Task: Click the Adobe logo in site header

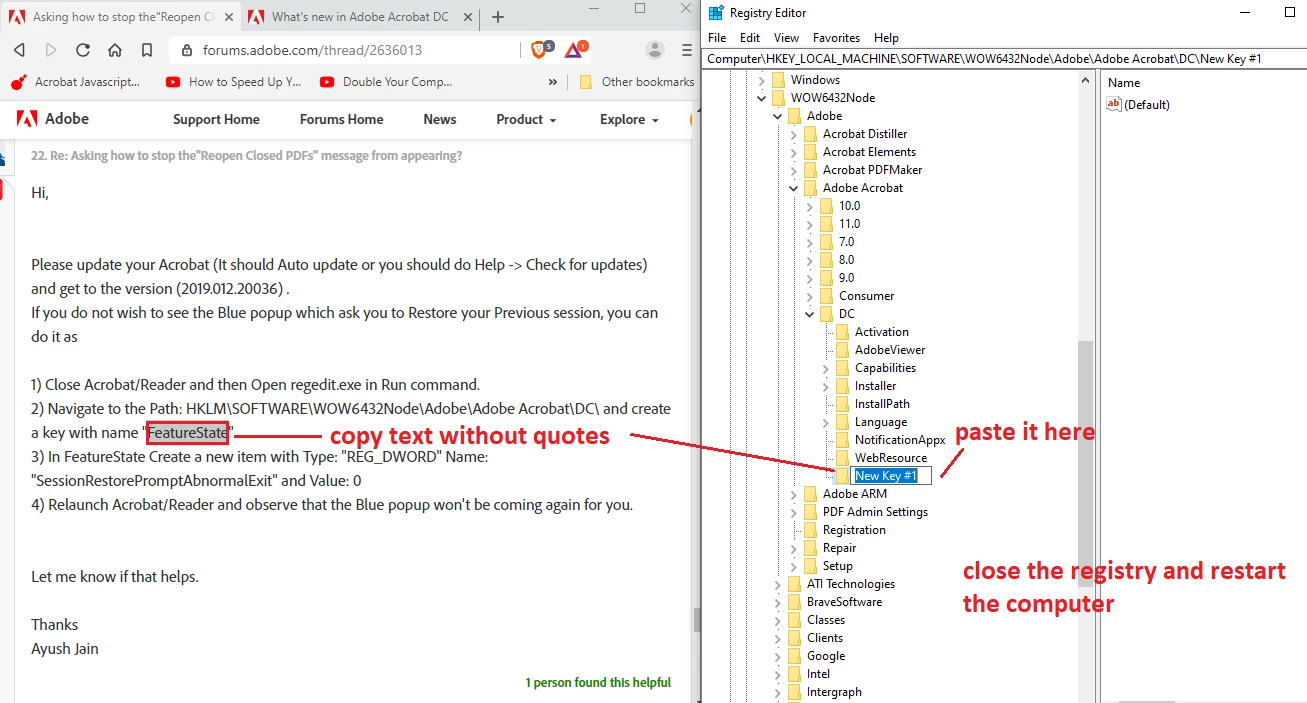Action: [53, 119]
